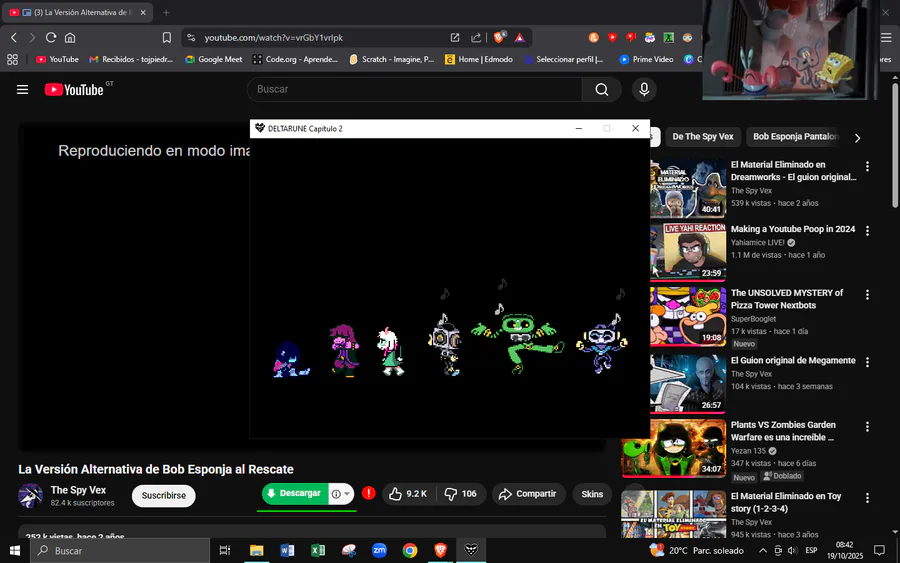900x563 pixels.
Task: Open the site information icon beside the URL
Action: click(x=192, y=38)
